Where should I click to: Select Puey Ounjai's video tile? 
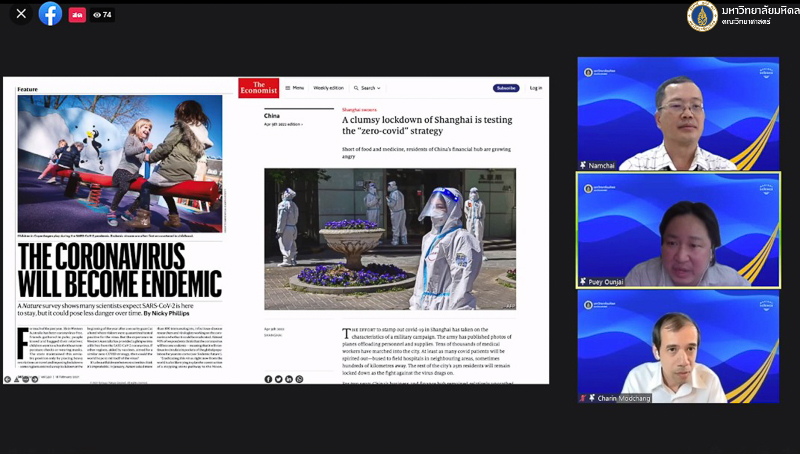click(678, 231)
